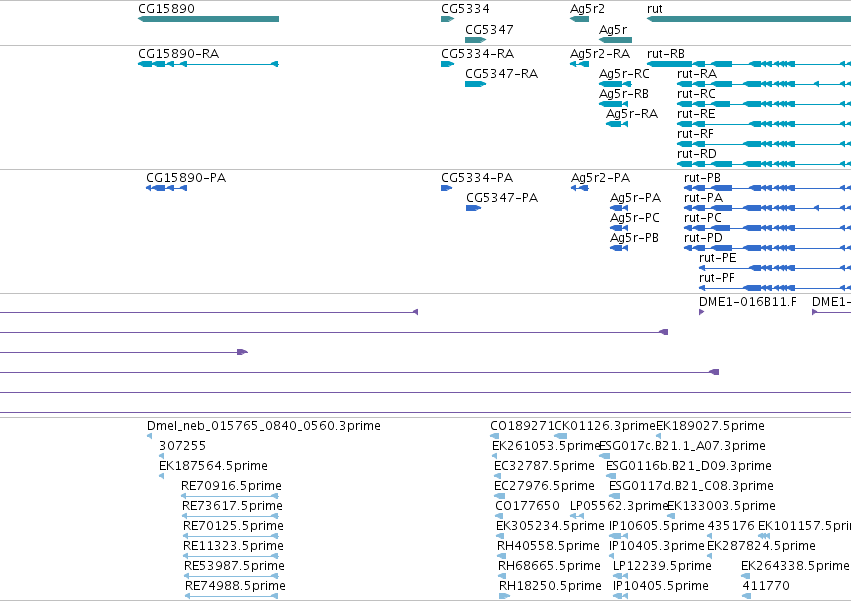Screen dimensions: 851x601
Task: Select the Ag5r-PB protein
Action: coord(619,249)
